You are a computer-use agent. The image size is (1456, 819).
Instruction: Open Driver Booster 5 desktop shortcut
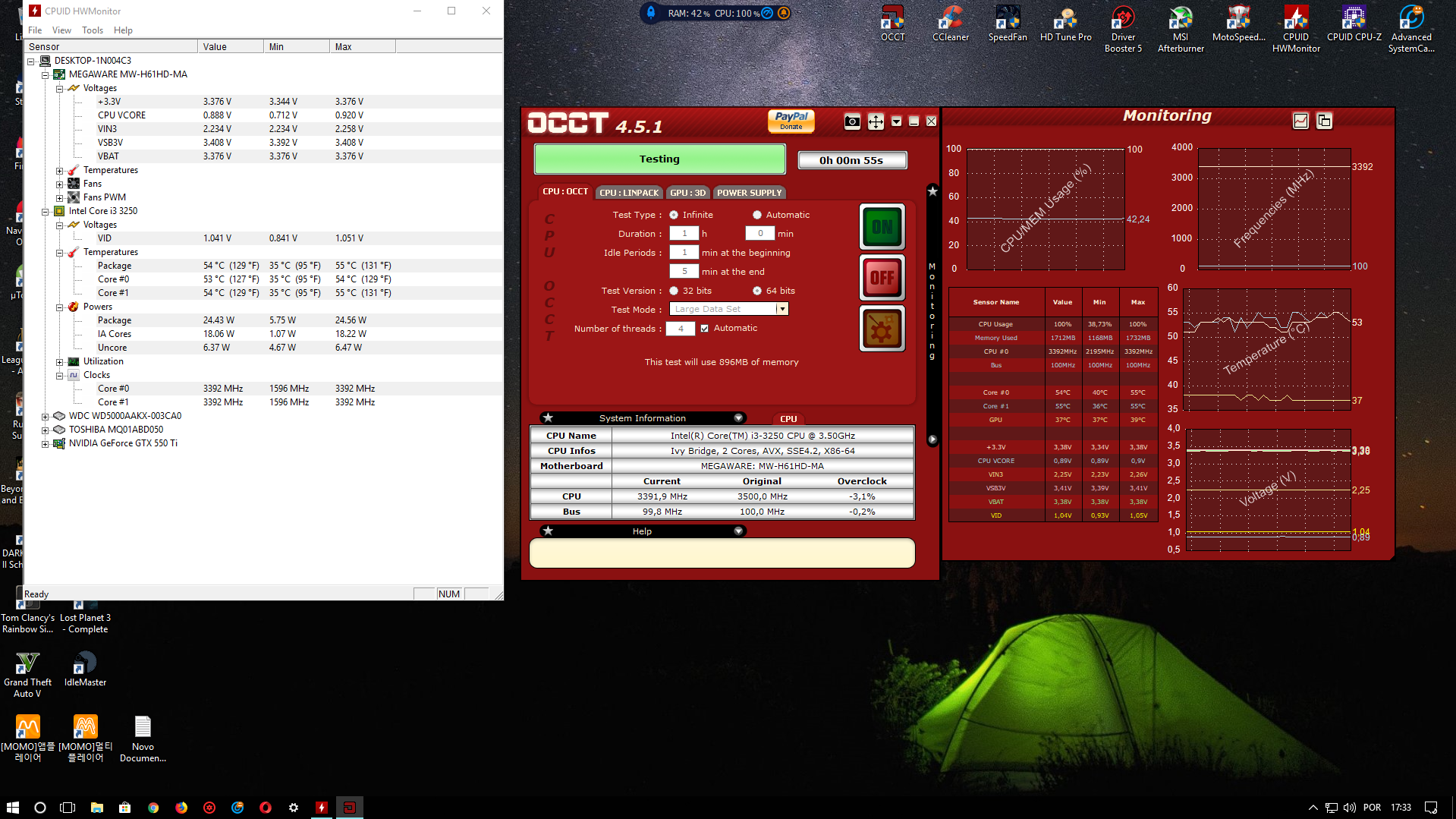pos(1123,29)
